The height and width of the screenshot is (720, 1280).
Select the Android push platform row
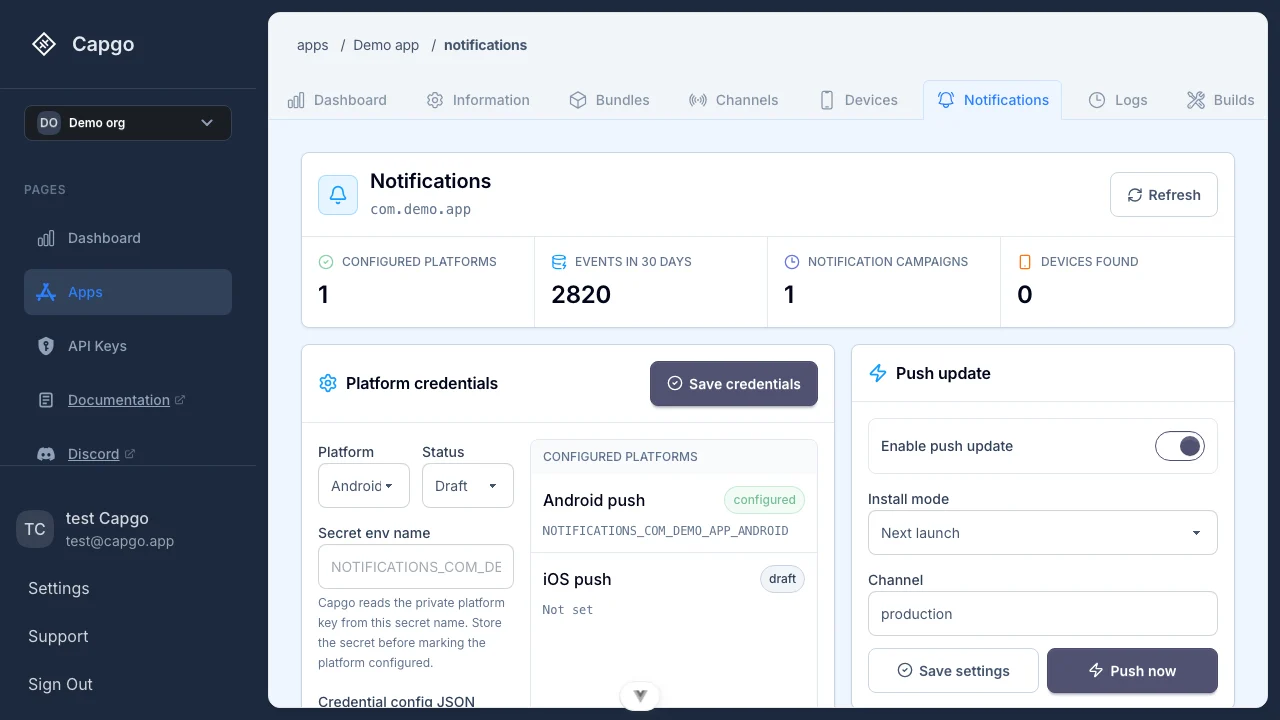coord(674,514)
